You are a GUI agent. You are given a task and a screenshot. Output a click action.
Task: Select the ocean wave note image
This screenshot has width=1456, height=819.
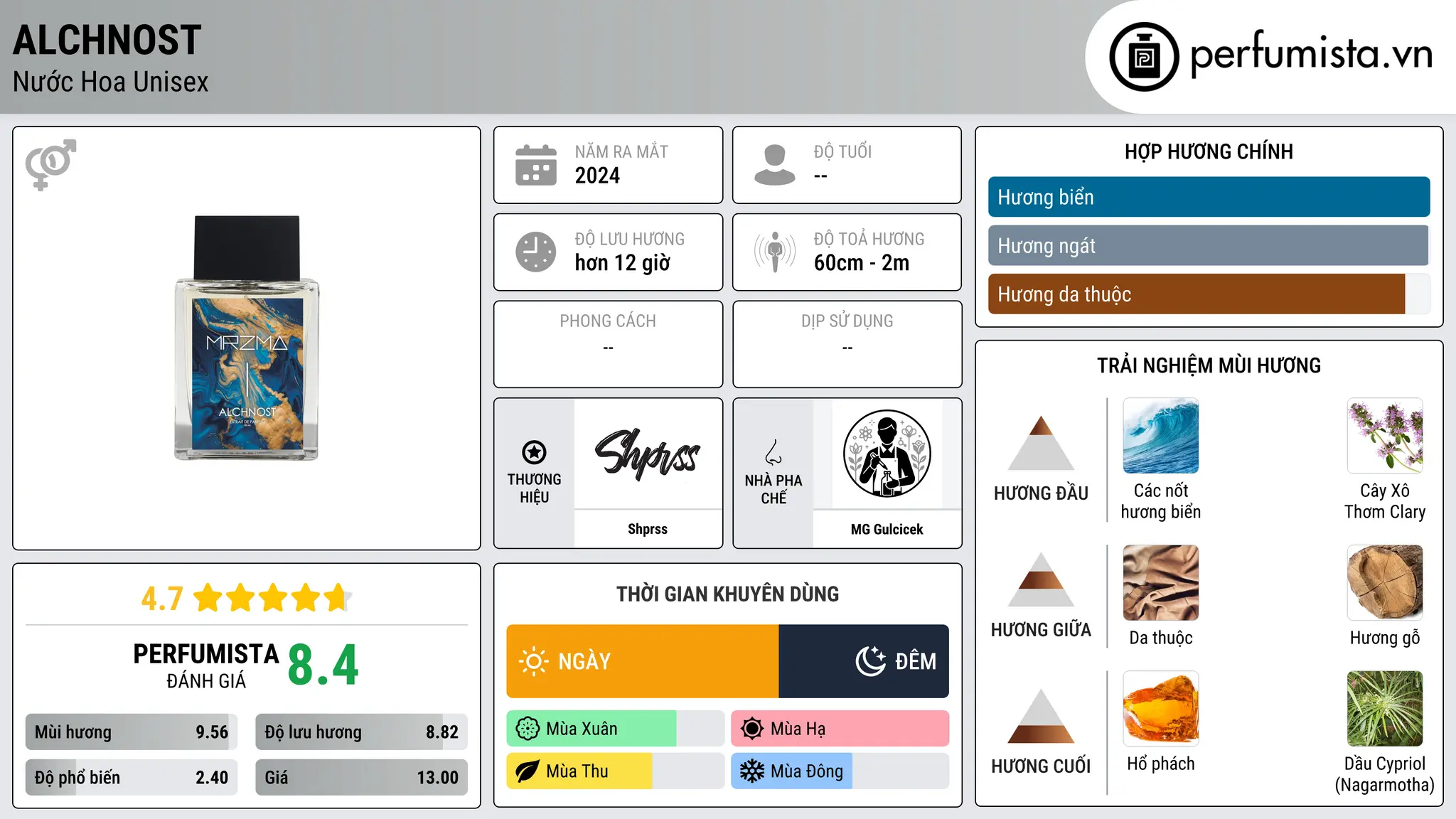[1161, 436]
